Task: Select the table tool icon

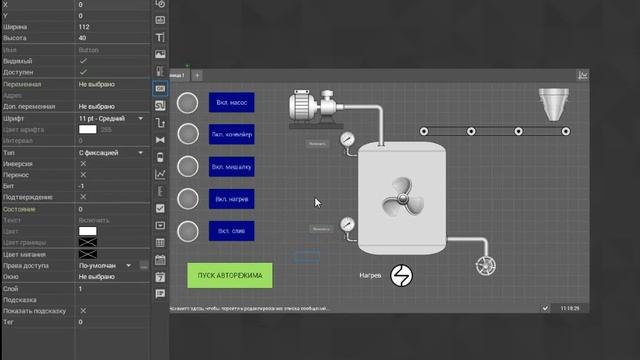Action: tap(160, 243)
